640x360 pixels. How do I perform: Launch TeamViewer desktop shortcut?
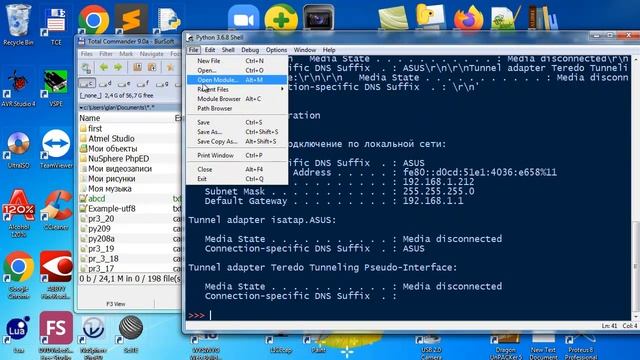[56, 149]
